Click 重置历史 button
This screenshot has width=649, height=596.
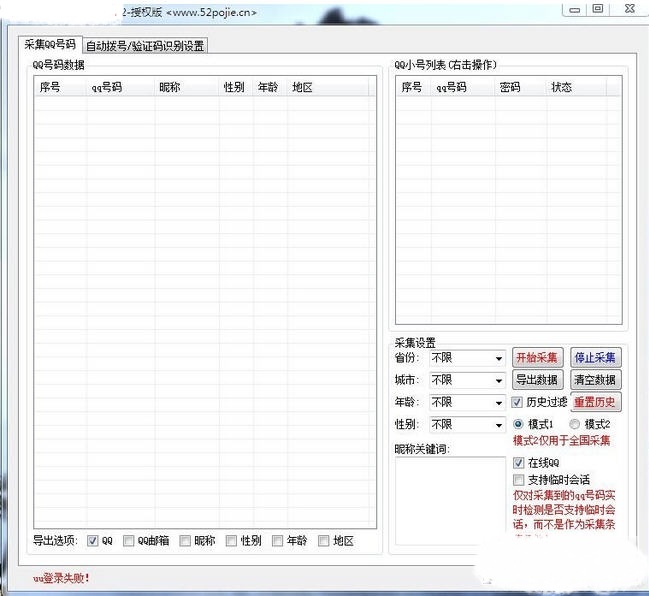(x=596, y=402)
